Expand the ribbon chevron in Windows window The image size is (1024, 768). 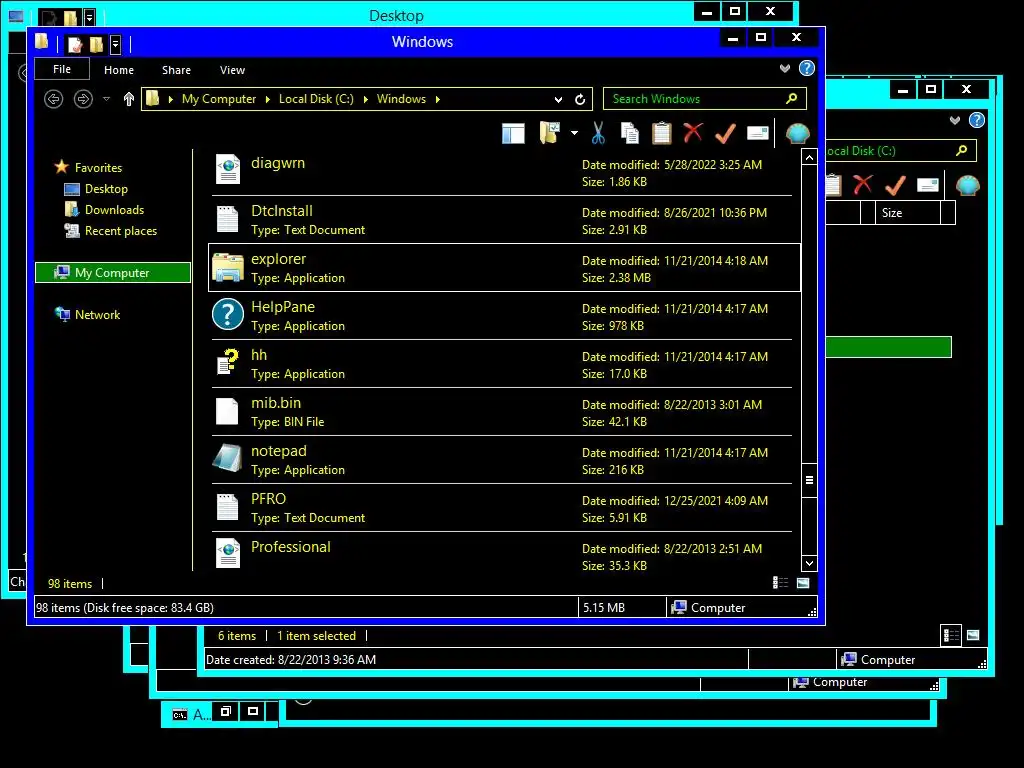(x=785, y=69)
